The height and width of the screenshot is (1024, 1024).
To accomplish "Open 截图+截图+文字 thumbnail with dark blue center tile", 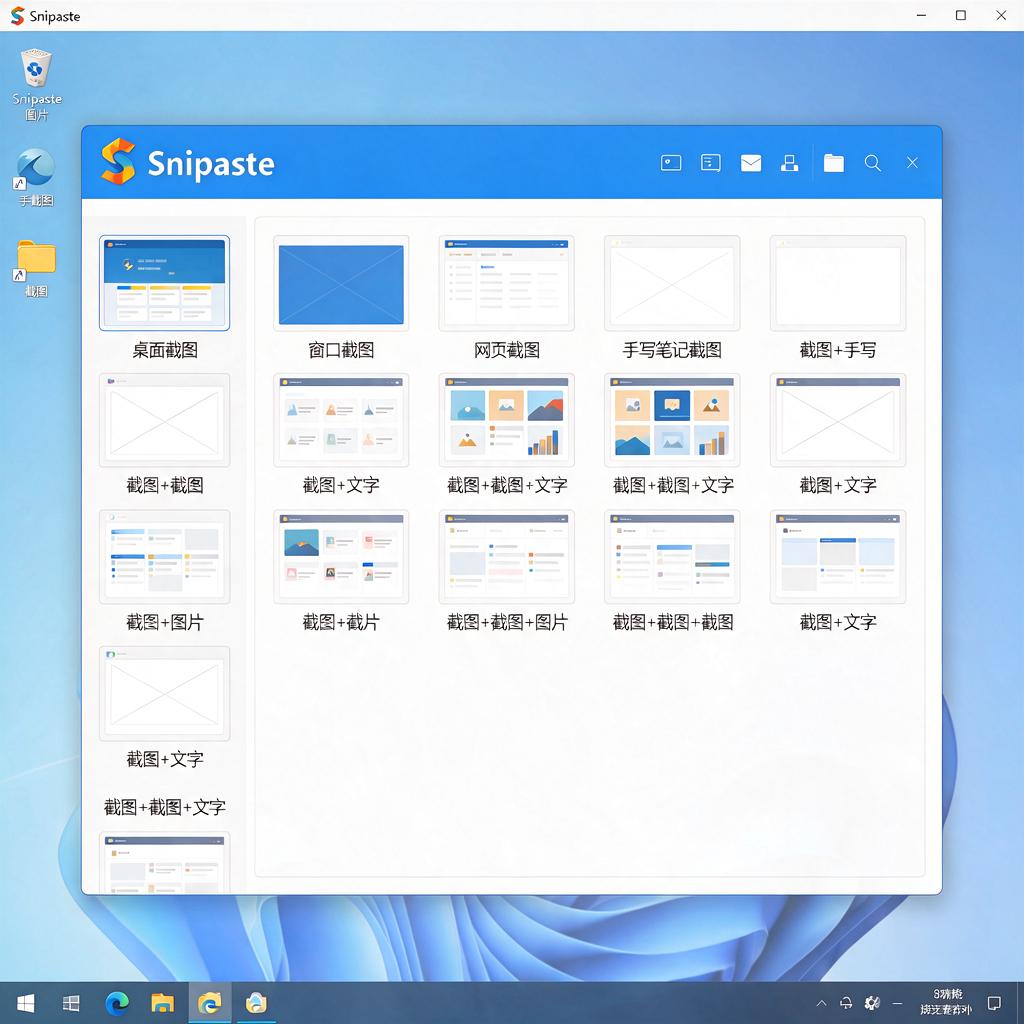I will (672, 420).
